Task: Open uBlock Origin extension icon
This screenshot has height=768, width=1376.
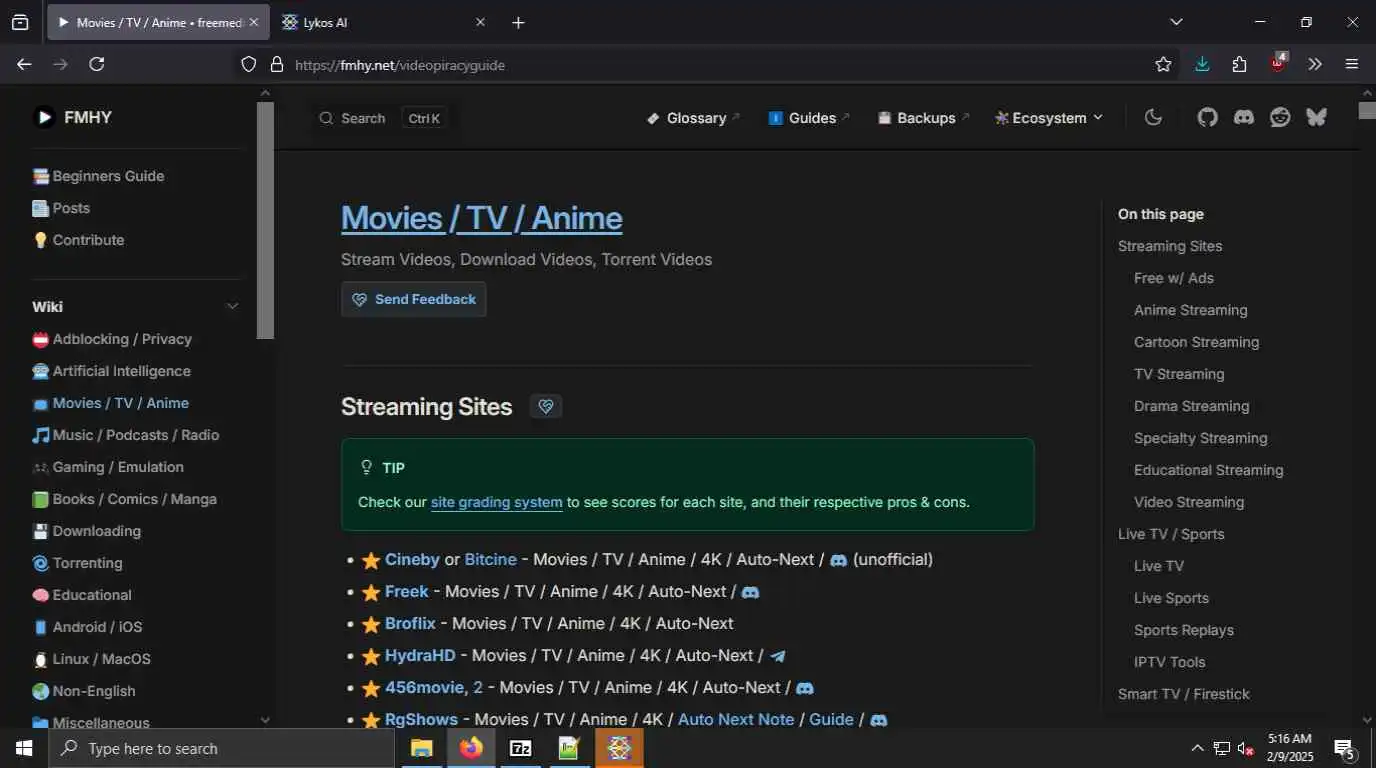Action: tap(1278, 62)
